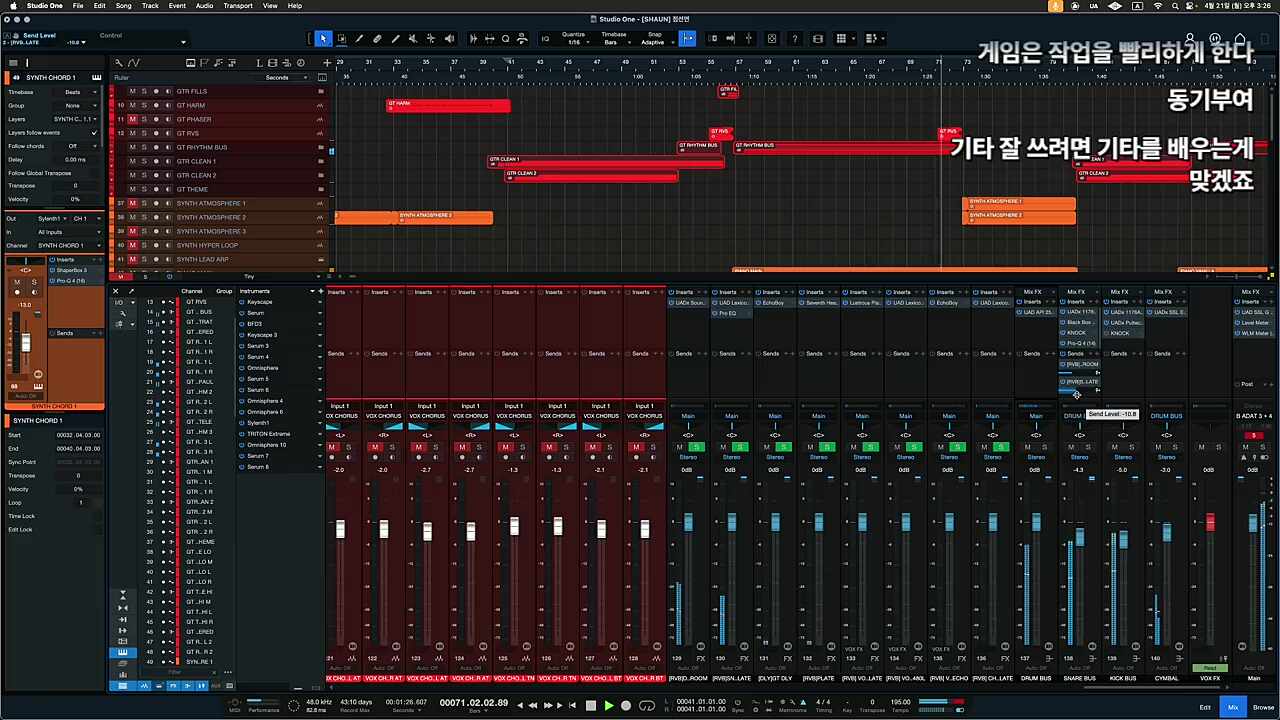The height and width of the screenshot is (720, 1280).
Task: Select the Arrow tool in the toolbar
Action: [323, 39]
